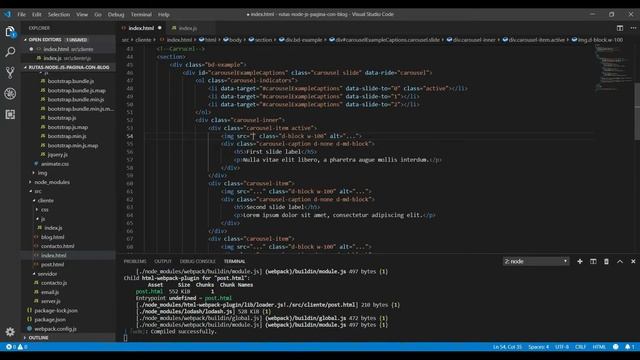
Task: Open contacto.html in explorer
Action: click(x=57, y=246)
